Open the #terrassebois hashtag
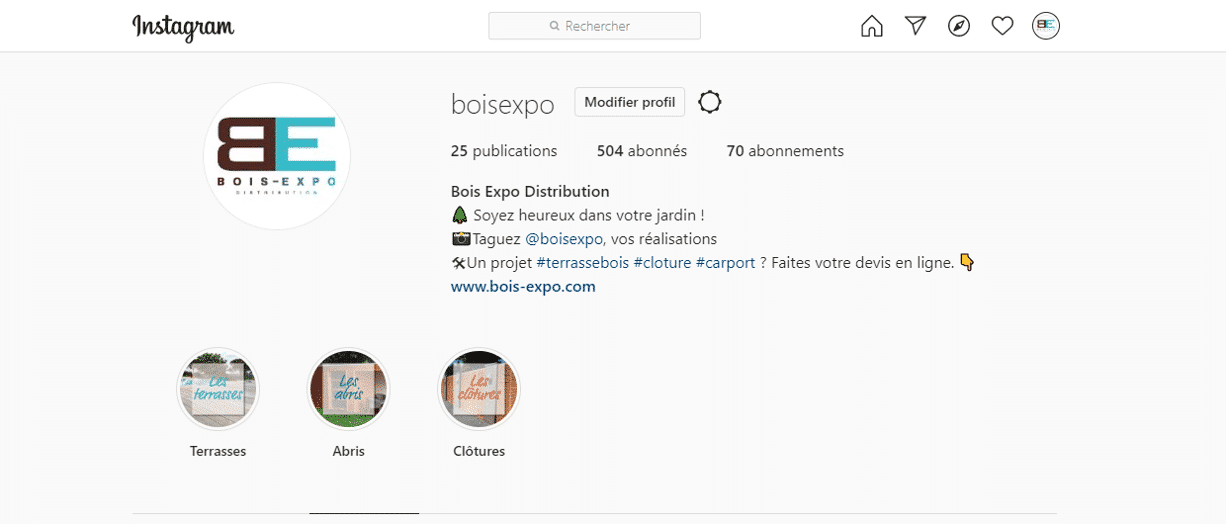 click(583, 263)
